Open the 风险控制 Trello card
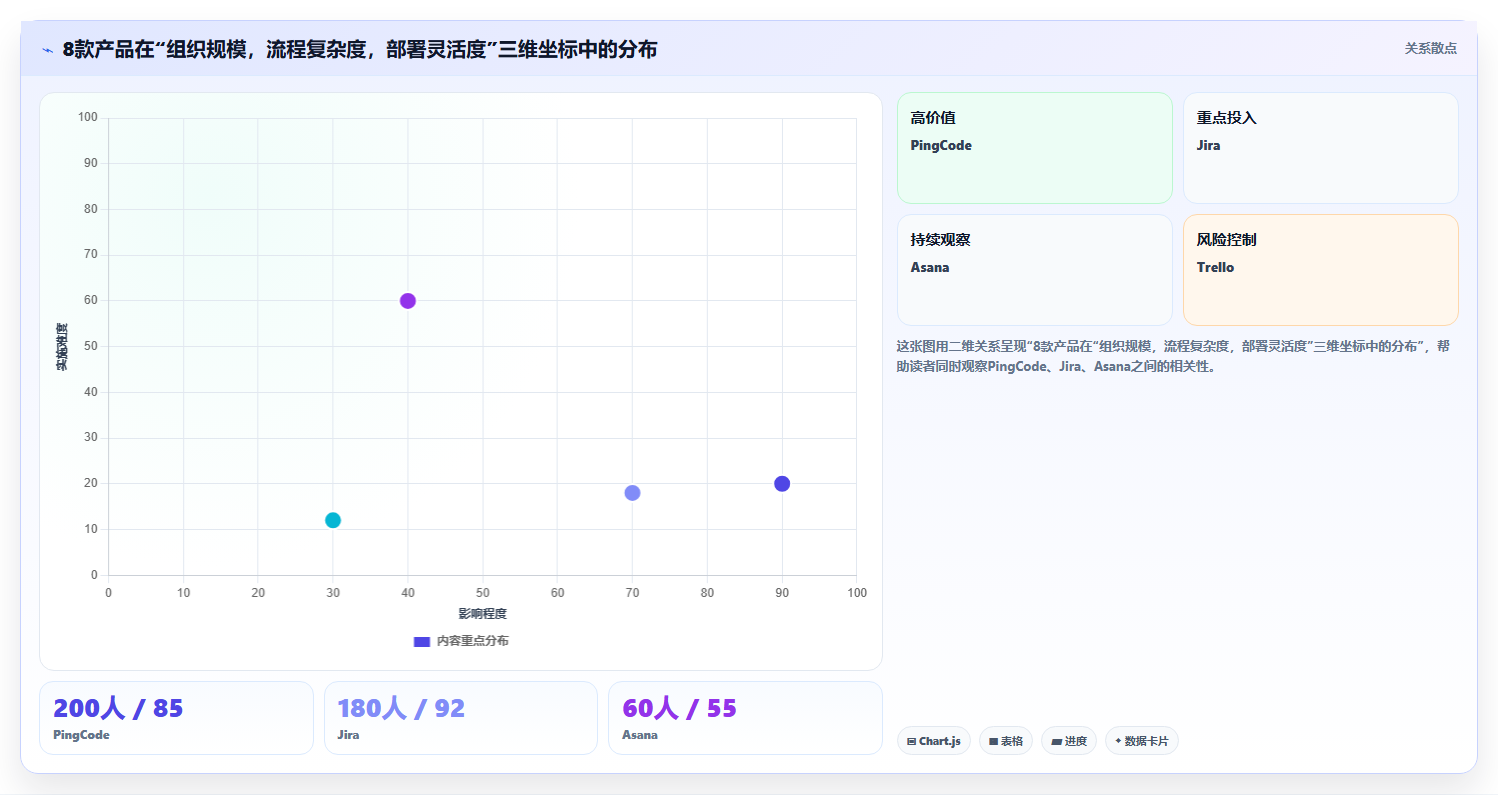1498x795 pixels. [1320, 270]
